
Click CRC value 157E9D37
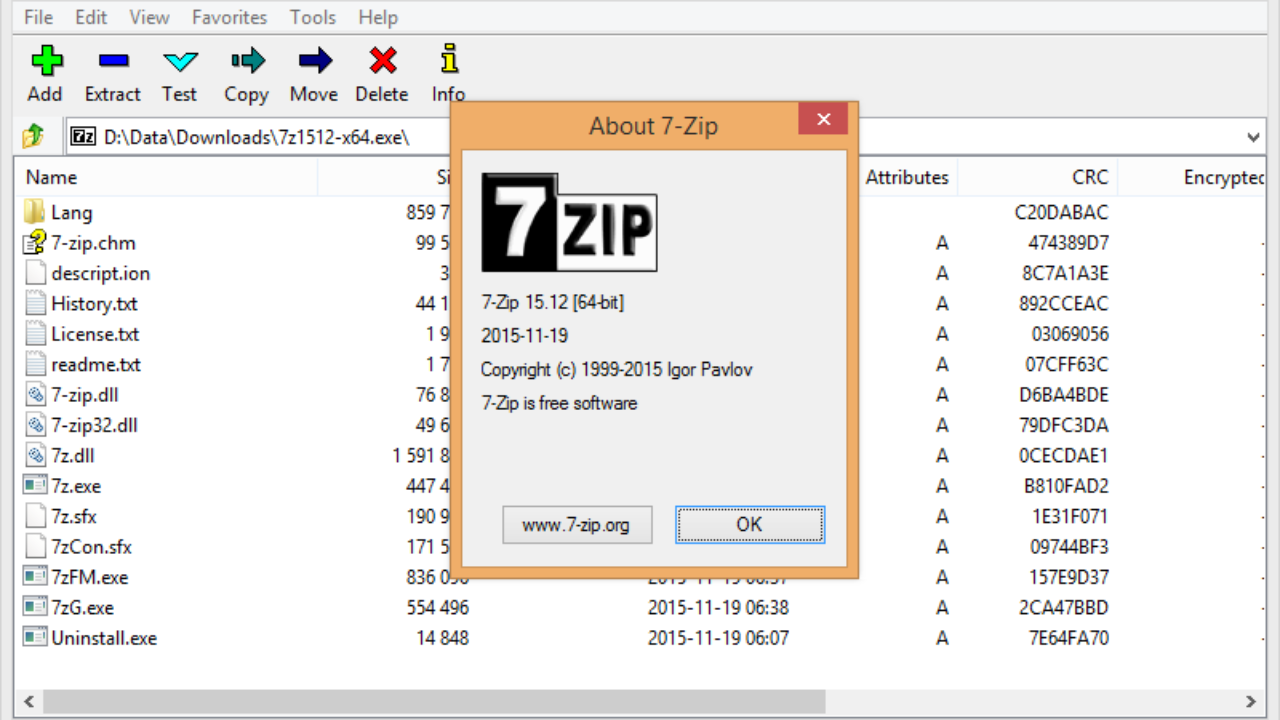(1069, 577)
